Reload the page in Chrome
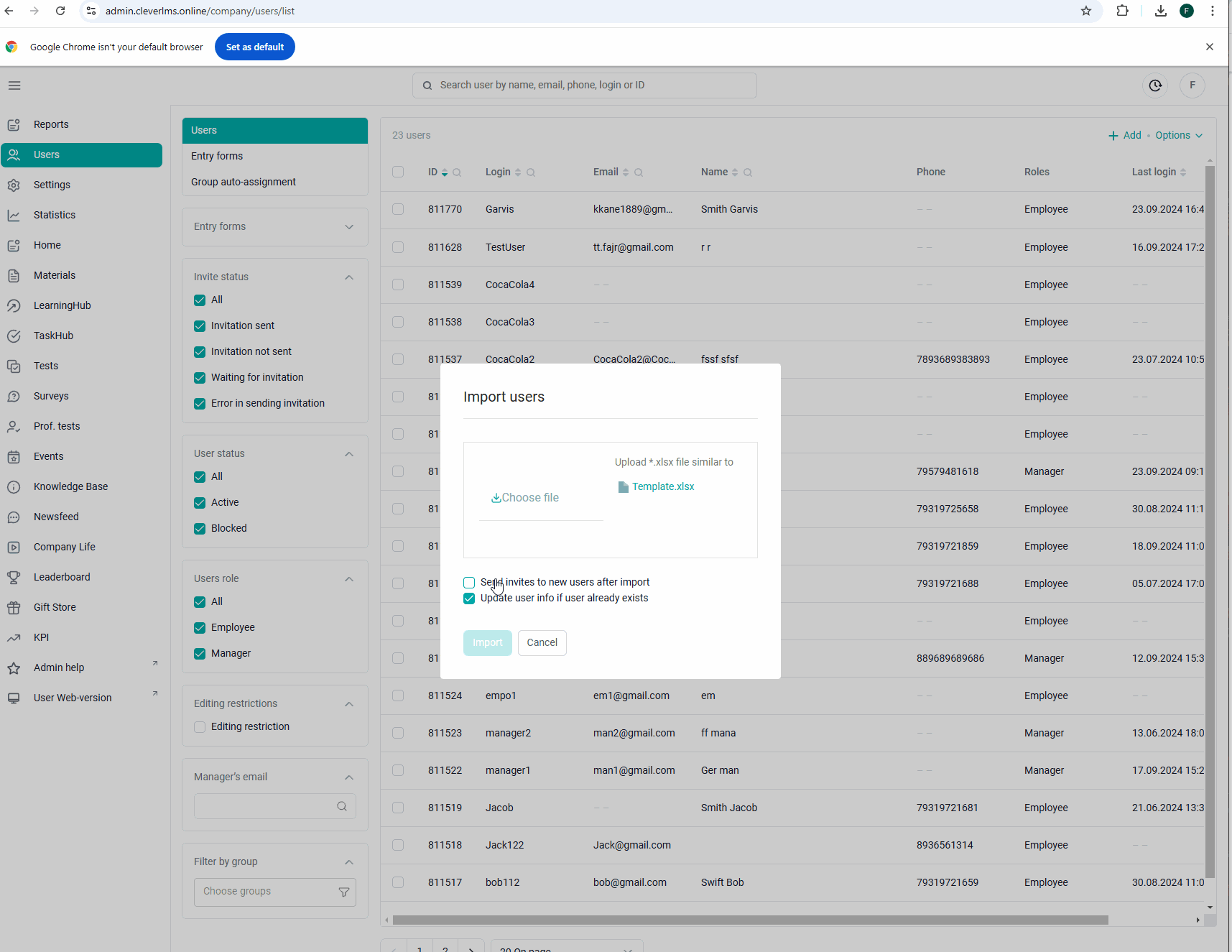 click(60, 11)
